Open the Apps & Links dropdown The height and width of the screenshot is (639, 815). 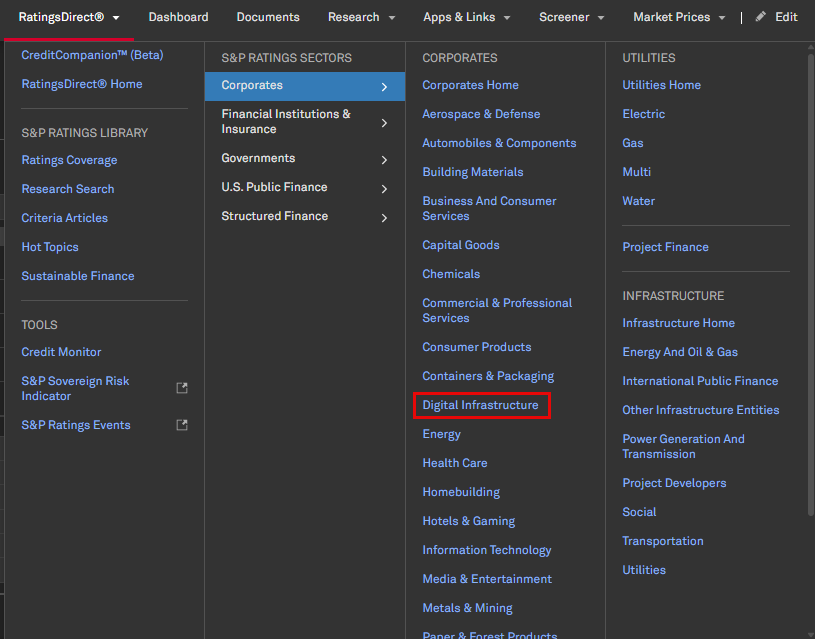[466, 17]
